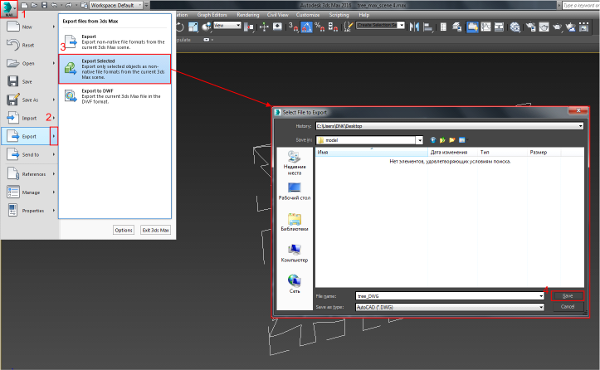
Task: Click the Undo arrow in quick access toolbar
Action: (x=54, y=5)
